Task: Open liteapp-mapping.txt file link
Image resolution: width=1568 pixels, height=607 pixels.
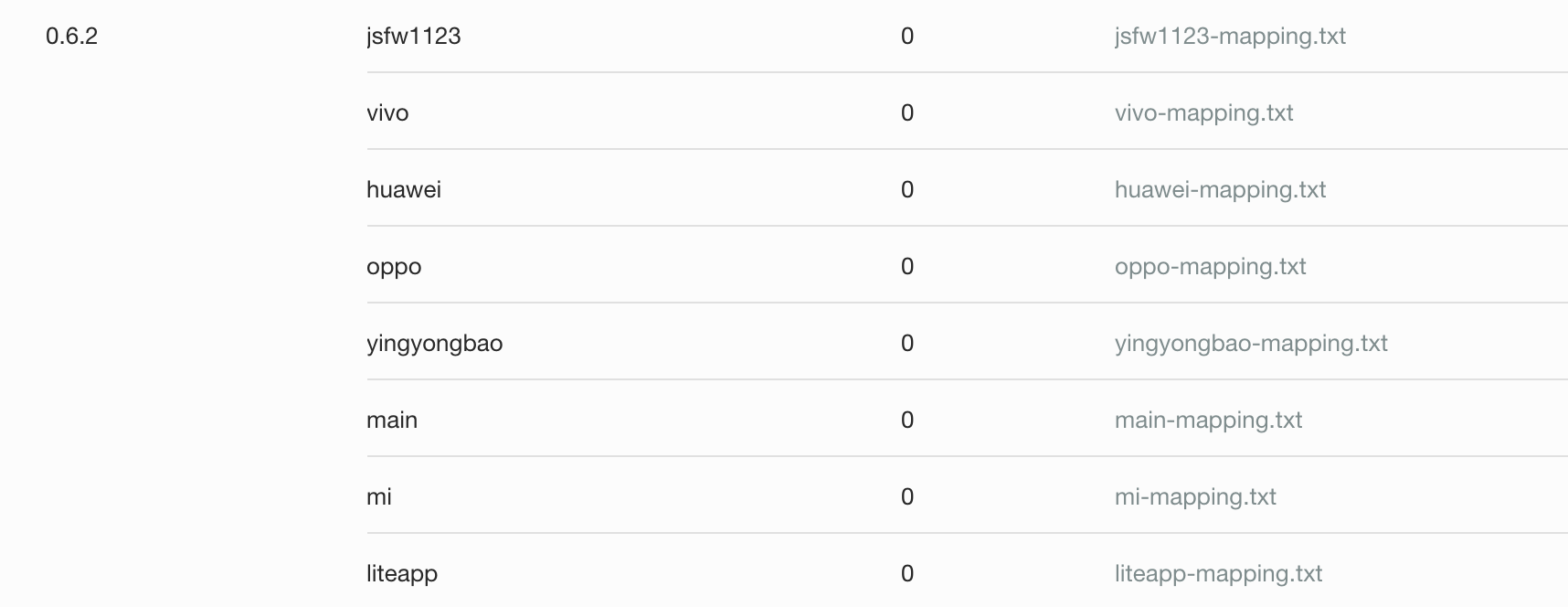Action: [1218, 574]
